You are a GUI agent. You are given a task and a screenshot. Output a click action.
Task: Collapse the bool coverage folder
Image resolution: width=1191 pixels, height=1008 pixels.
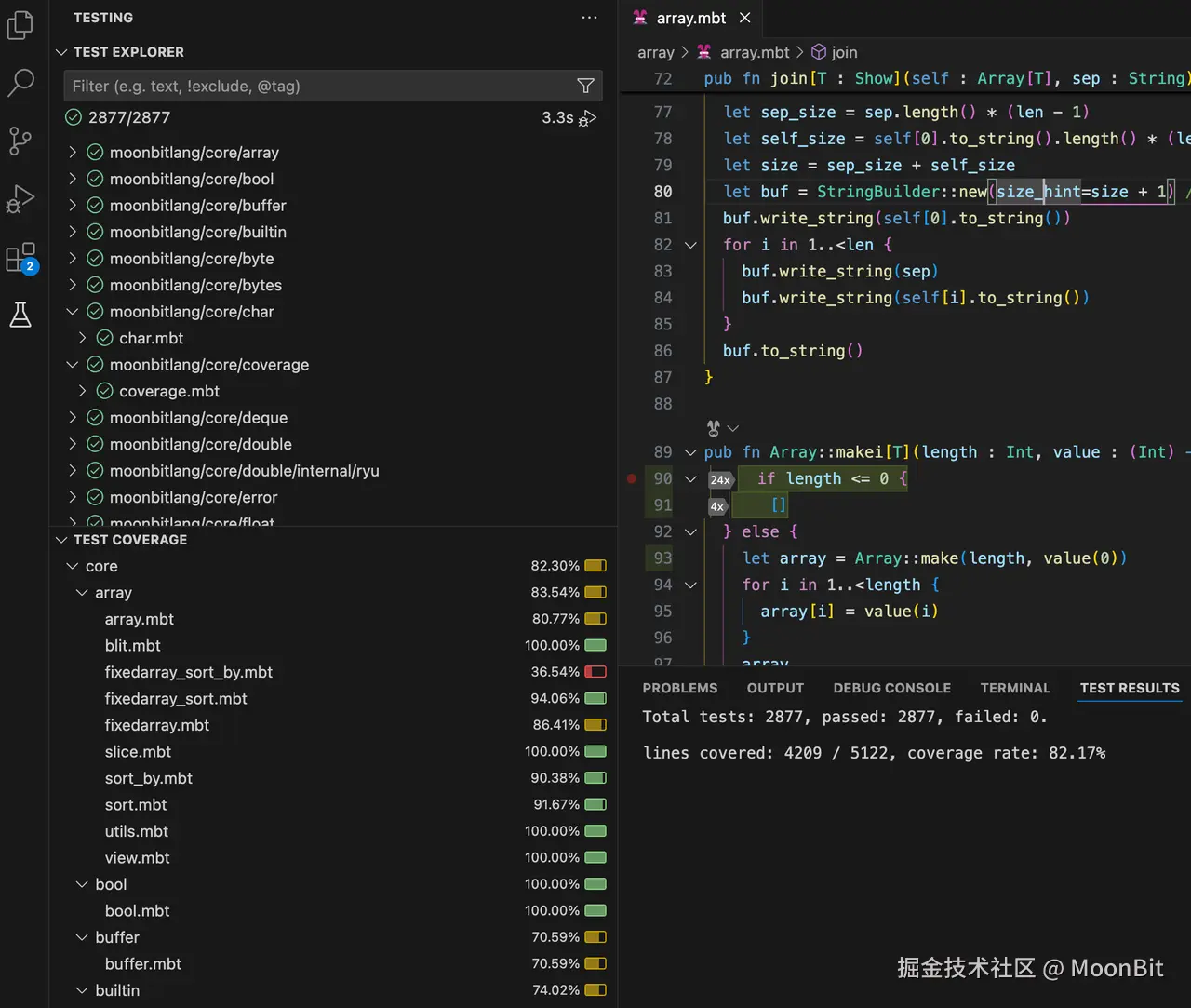coord(82,884)
